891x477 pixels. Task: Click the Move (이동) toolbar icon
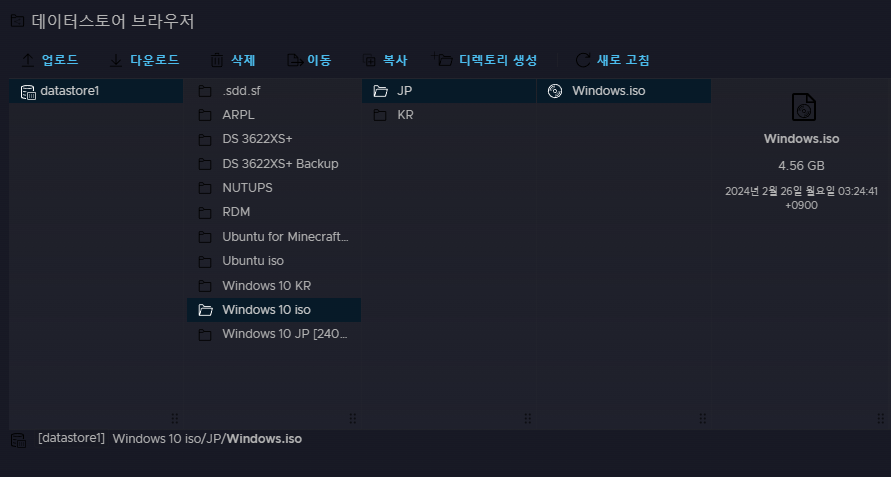(x=294, y=61)
